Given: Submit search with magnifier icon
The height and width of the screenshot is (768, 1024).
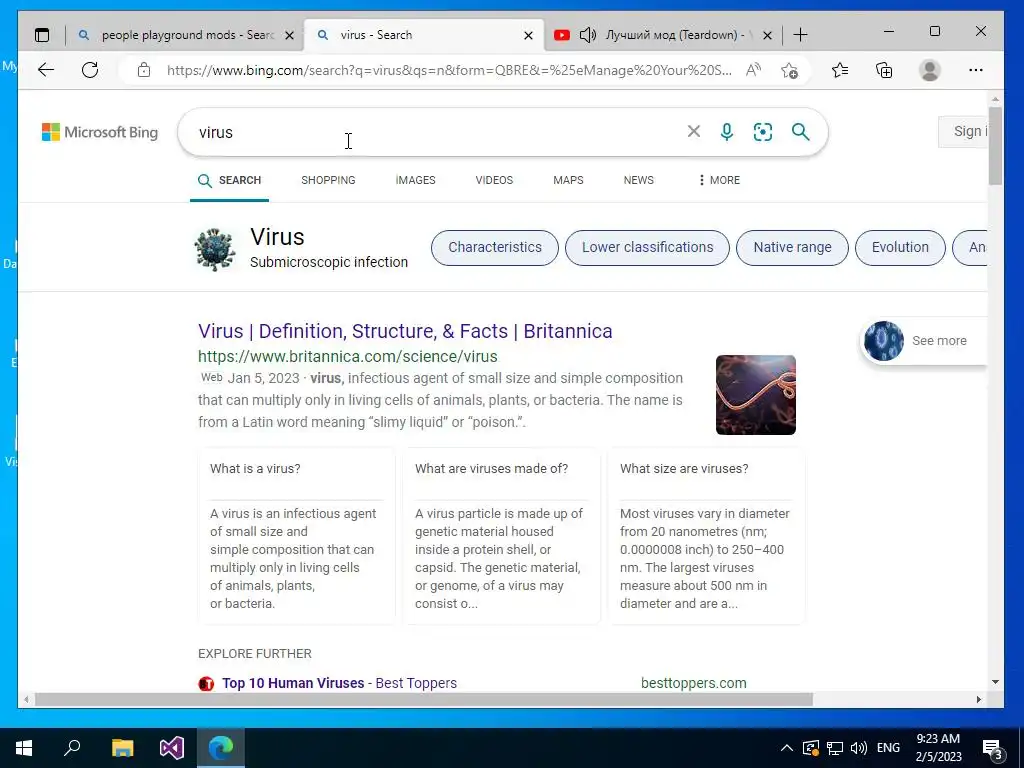Looking at the screenshot, I should (801, 132).
